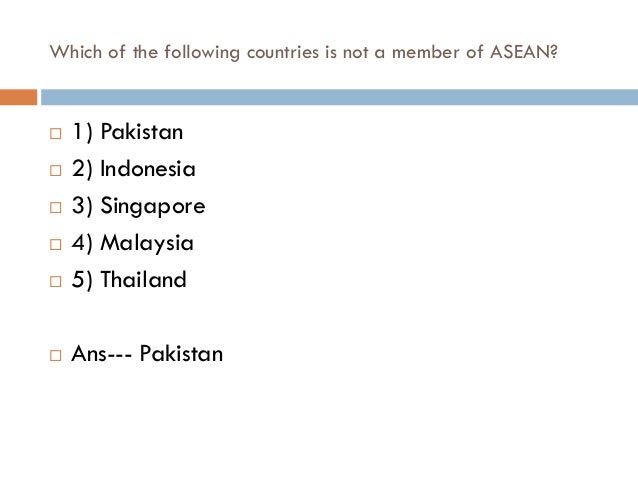The image size is (638, 479).
Task: Click the Pakistan option text
Action: coord(142,132)
